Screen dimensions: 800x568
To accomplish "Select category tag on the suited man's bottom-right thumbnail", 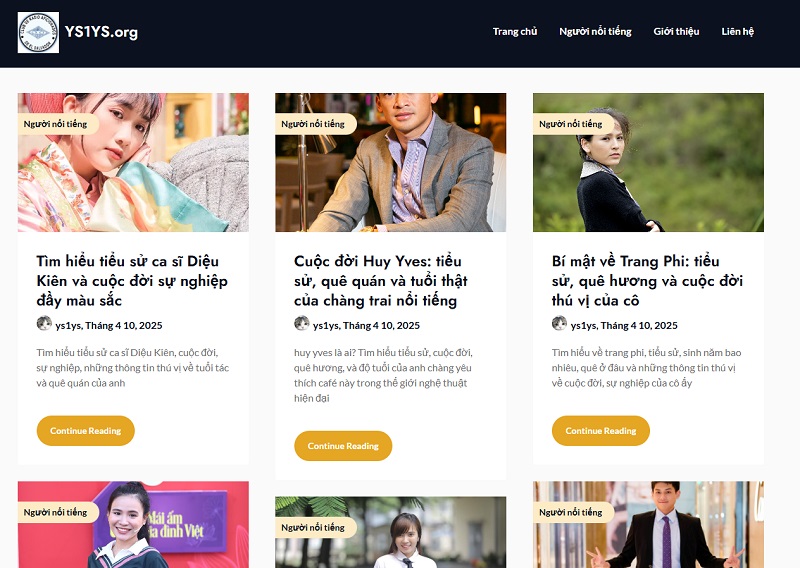I will point(573,512).
